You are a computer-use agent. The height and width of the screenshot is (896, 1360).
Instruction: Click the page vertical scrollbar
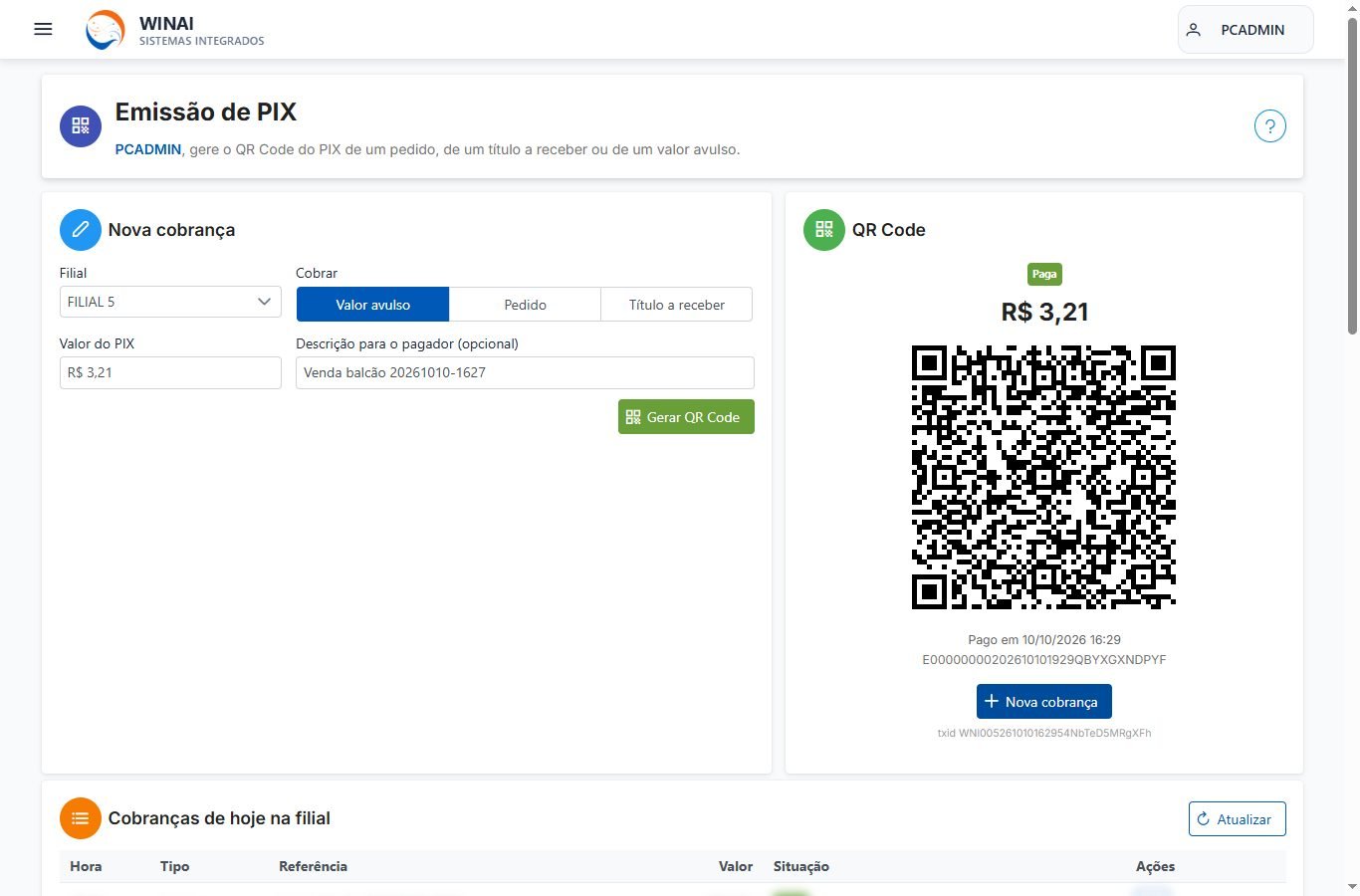(x=1352, y=174)
